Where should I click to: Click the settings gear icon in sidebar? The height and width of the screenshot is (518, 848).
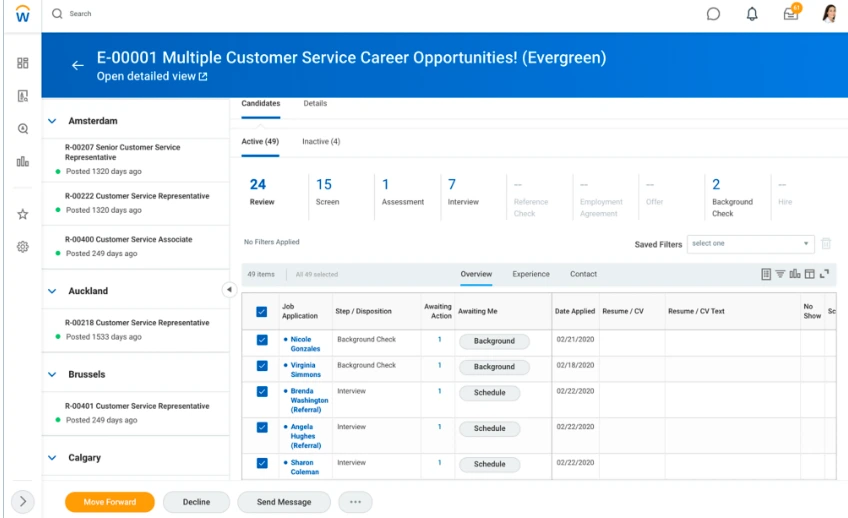pos(23,247)
